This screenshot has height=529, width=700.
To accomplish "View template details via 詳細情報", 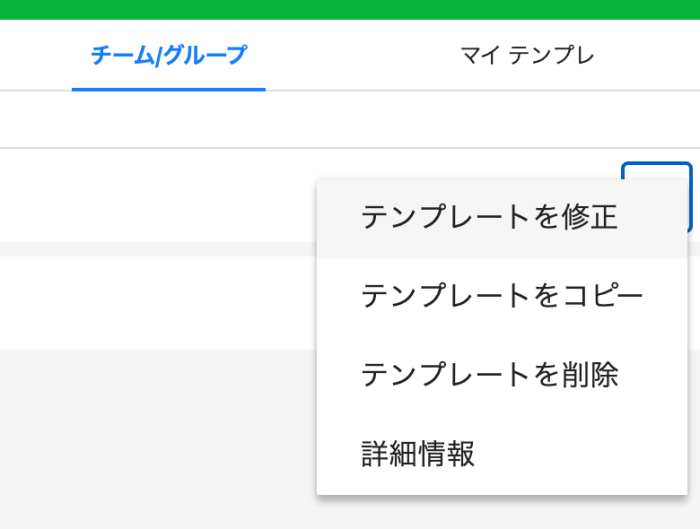I will click(502, 454).
